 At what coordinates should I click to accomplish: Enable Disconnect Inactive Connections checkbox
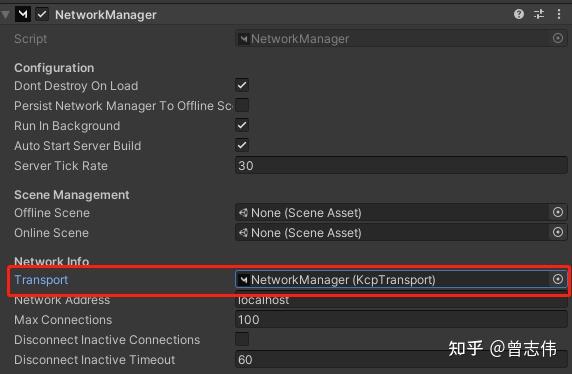click(x=242, y=339)
